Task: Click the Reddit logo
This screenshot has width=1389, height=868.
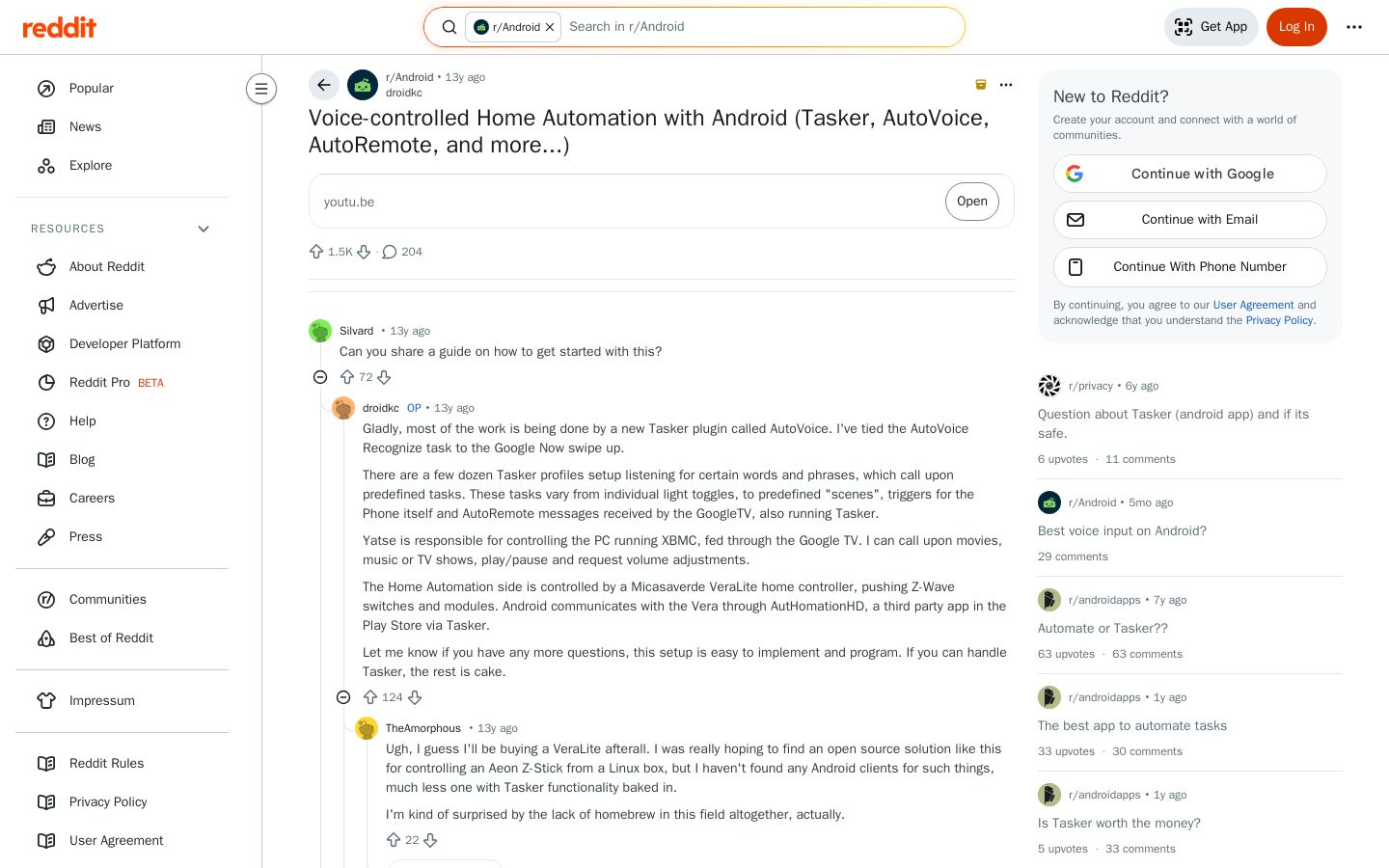Action: (x=60, y=27)
